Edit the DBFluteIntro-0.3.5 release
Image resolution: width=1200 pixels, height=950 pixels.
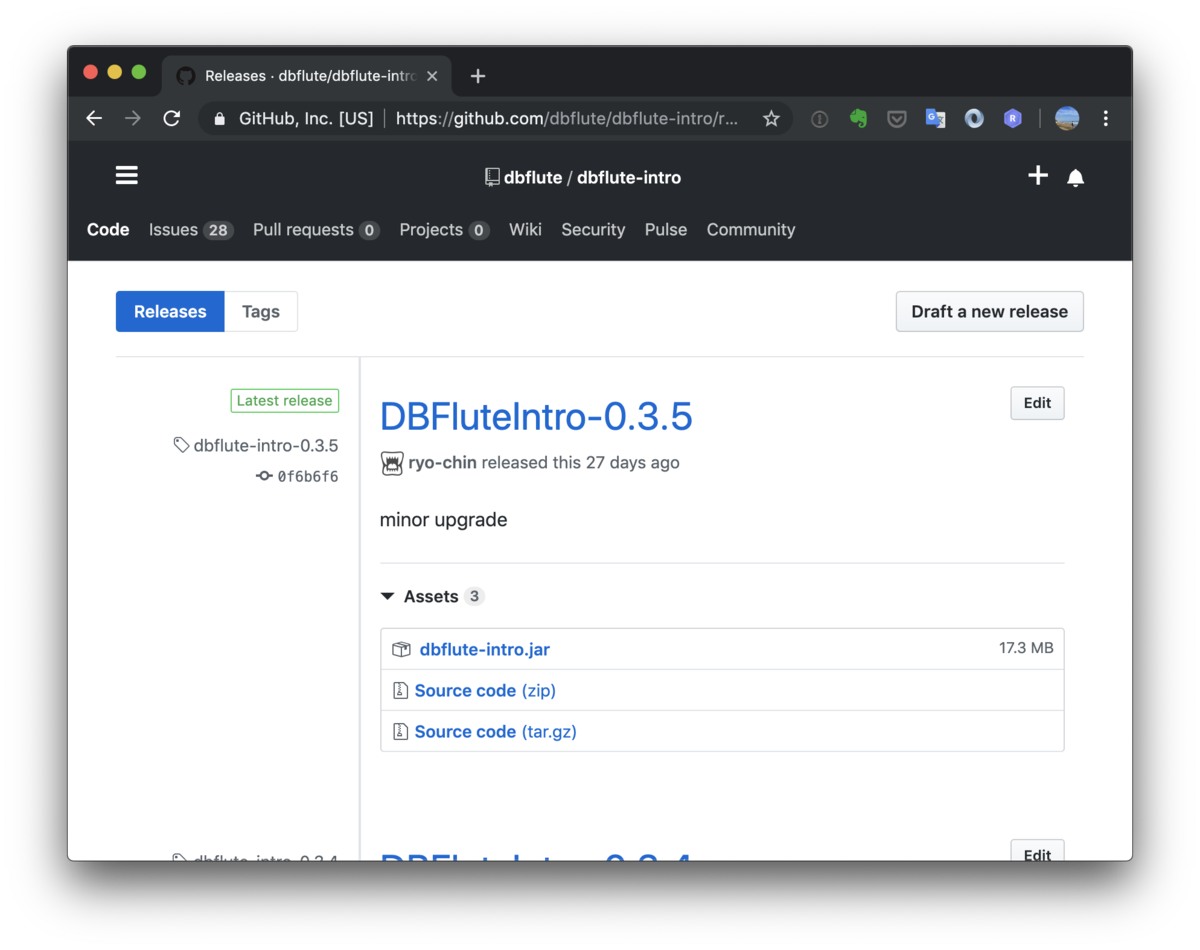click(1037, 403)
